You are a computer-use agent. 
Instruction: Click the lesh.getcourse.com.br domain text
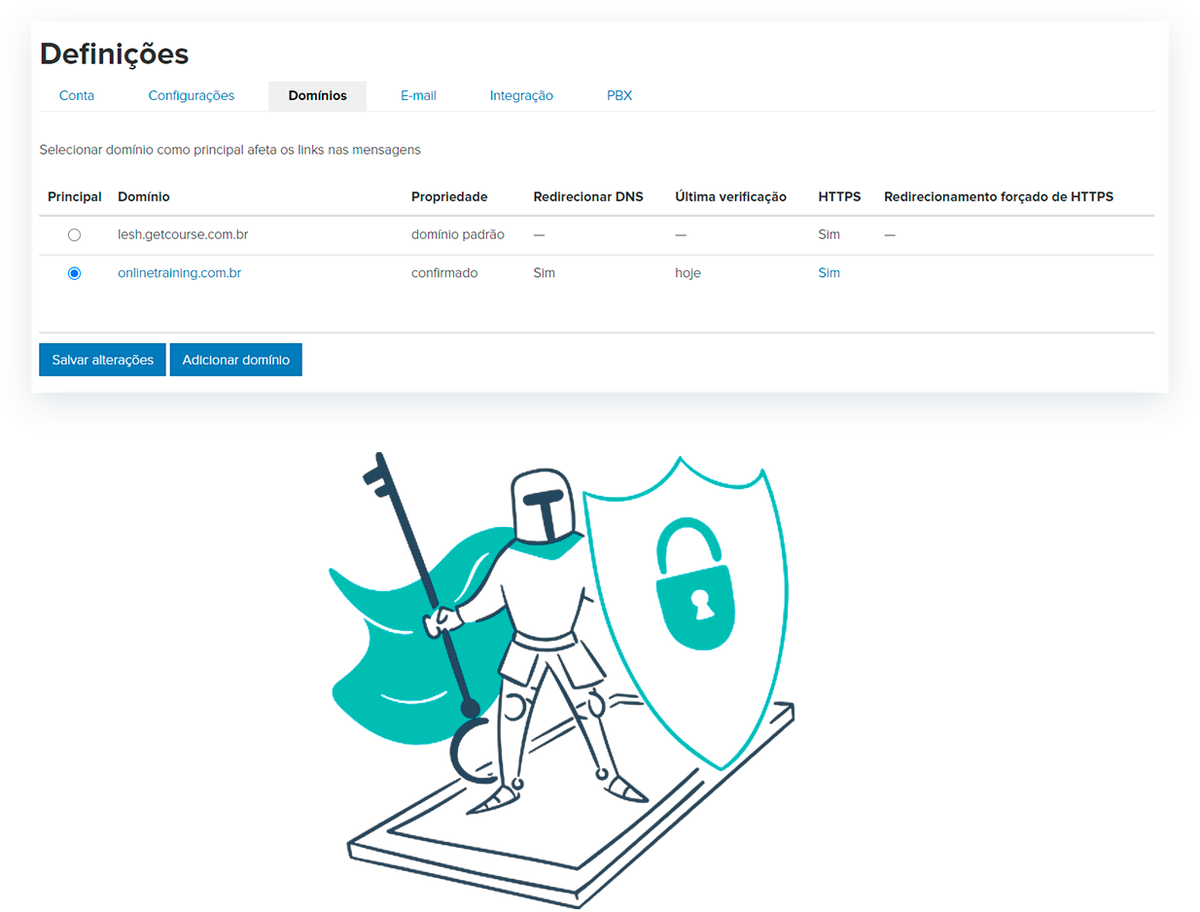click(x=183, y=235)
